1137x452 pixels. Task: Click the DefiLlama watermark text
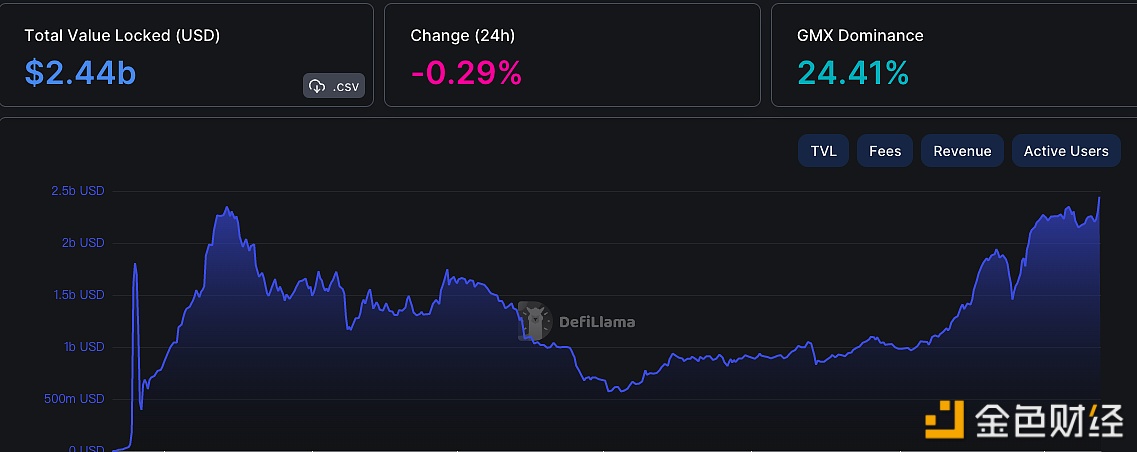coord(598,322)
